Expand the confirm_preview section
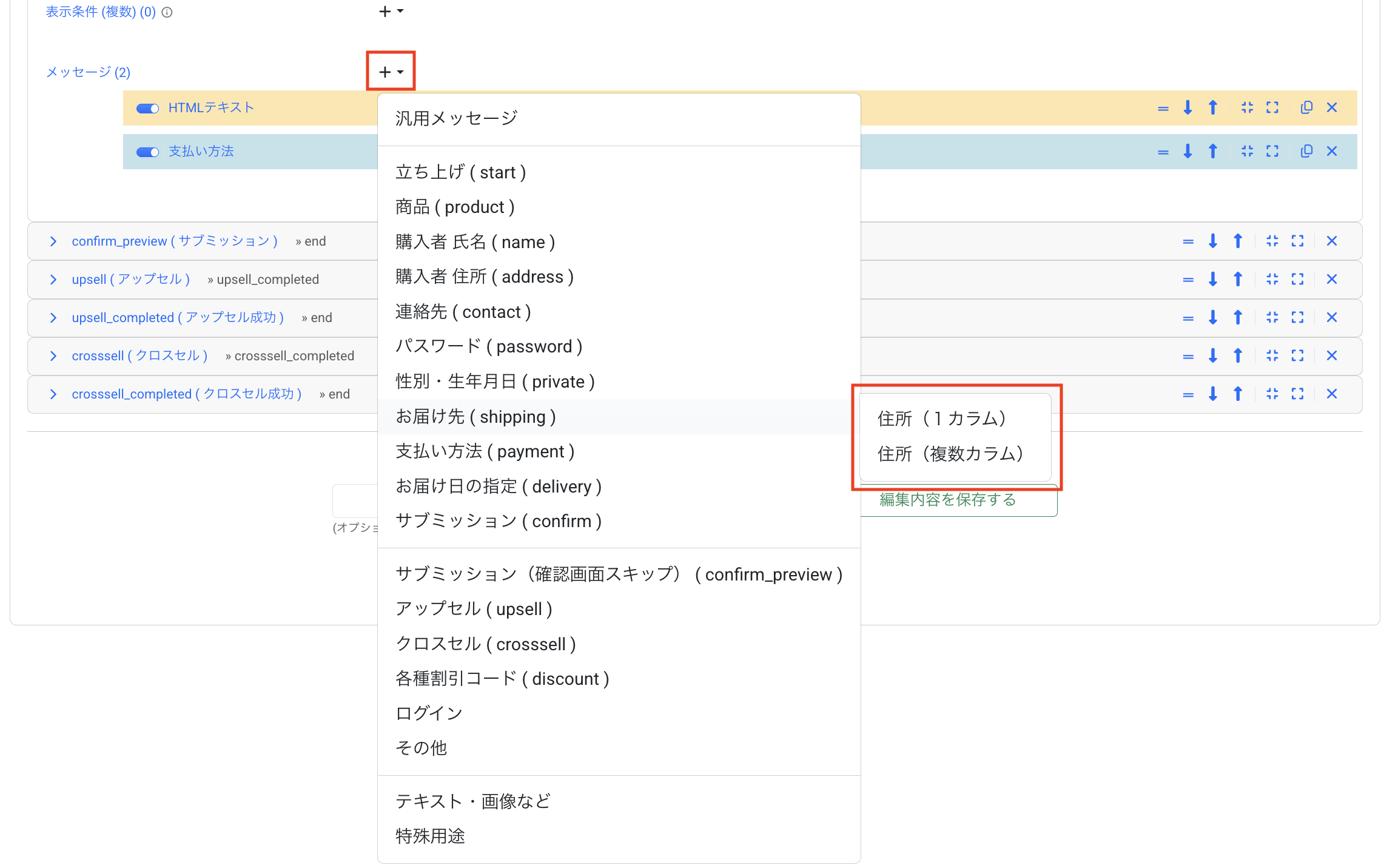1384x868 pixels. click(x=53, y=241)
